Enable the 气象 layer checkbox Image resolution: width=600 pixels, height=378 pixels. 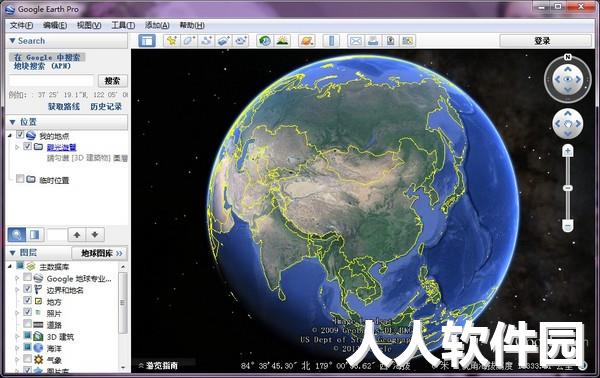pos(27,359)
